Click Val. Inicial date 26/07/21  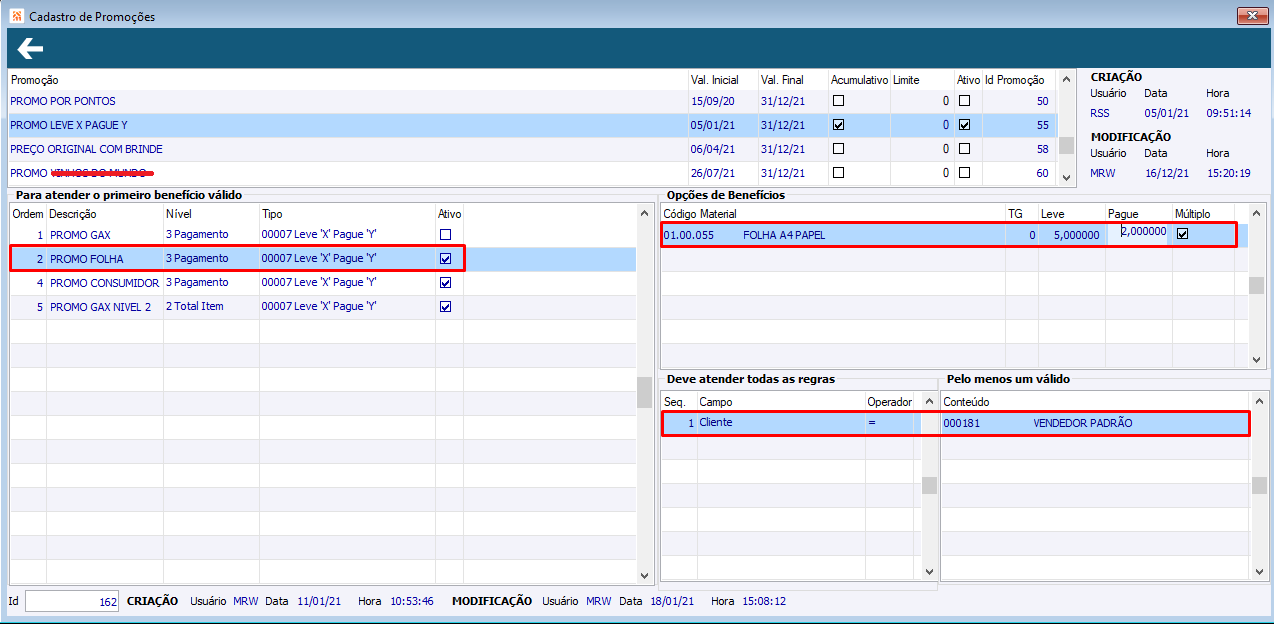pyautogui.click(x=712, y=173)
